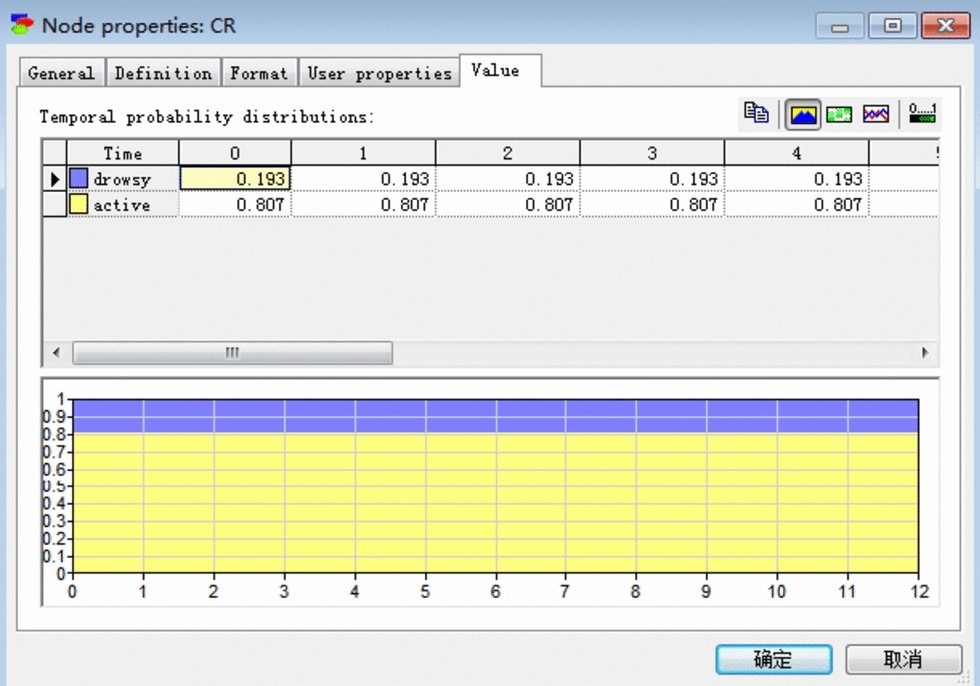Click the yellow active color swatch
This screenshot has width=980, height=686.
tap(78, 205)
